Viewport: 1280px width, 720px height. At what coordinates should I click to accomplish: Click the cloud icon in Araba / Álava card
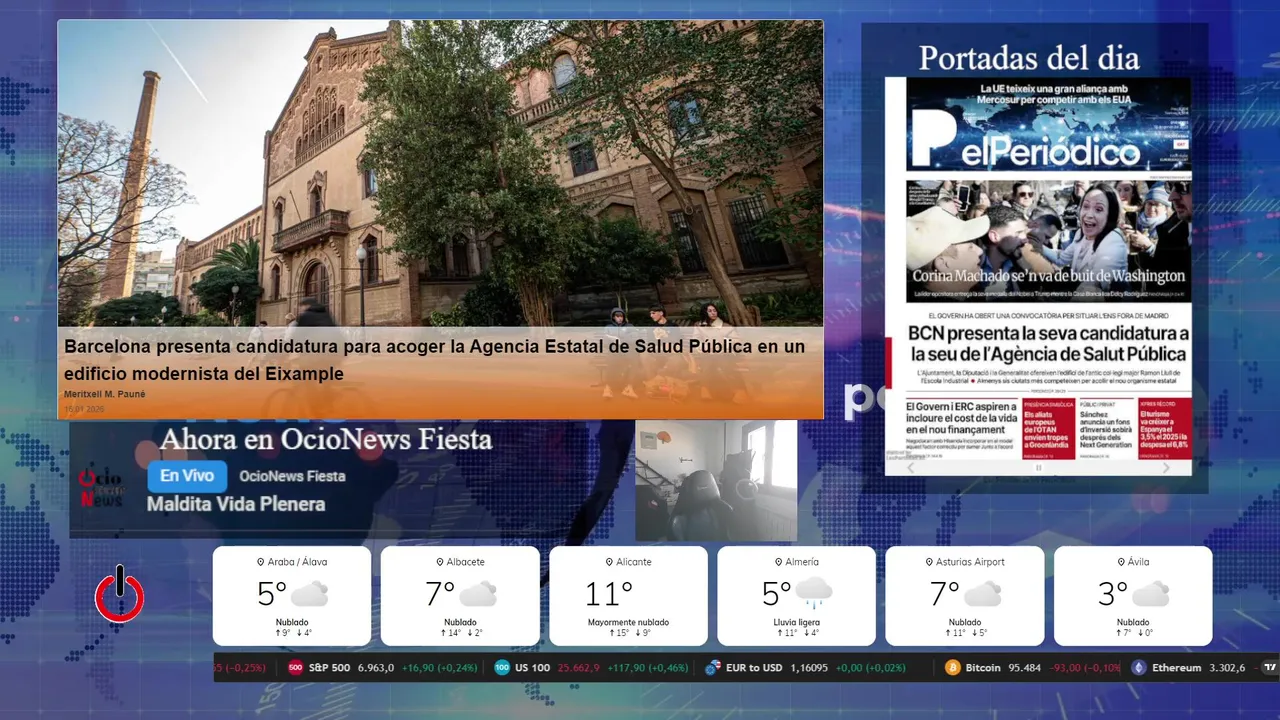pyautogui.click(x=309, y=594)
